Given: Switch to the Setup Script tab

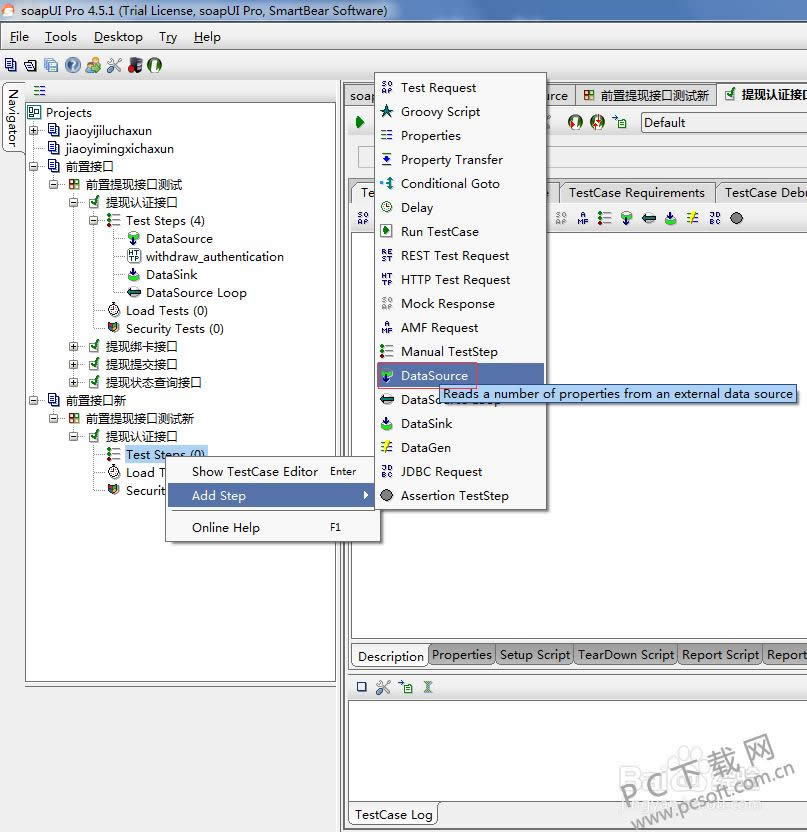Looking at the screenshot, I should coord(535,655).
